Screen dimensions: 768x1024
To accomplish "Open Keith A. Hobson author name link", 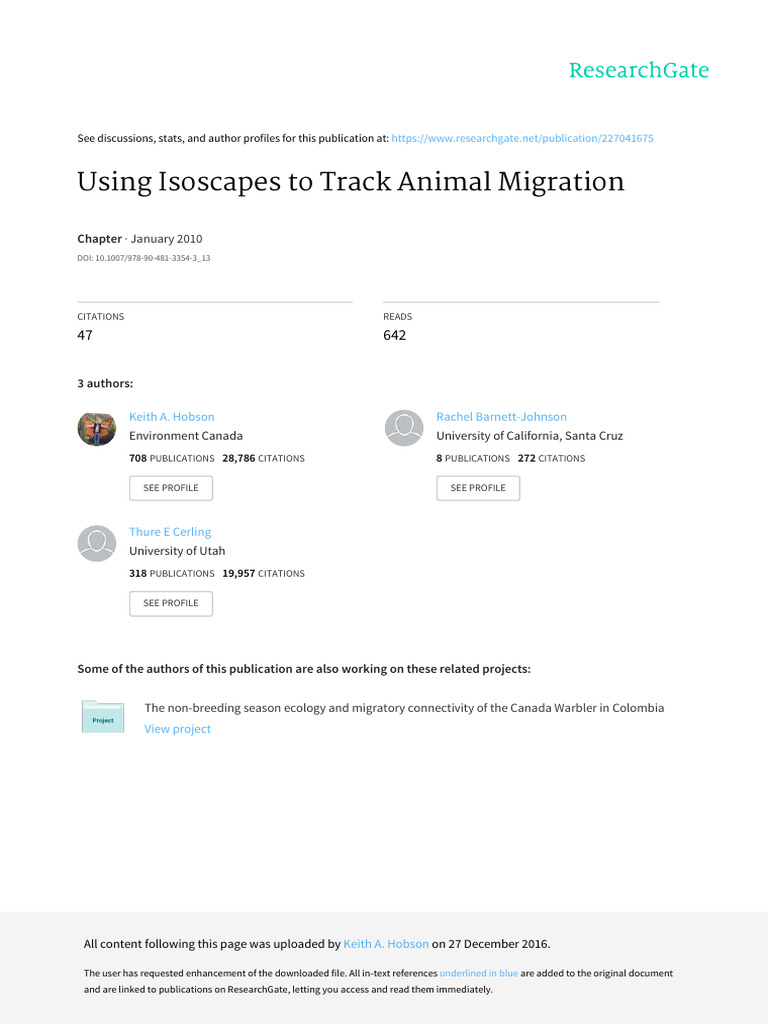I will coord(172,417).
